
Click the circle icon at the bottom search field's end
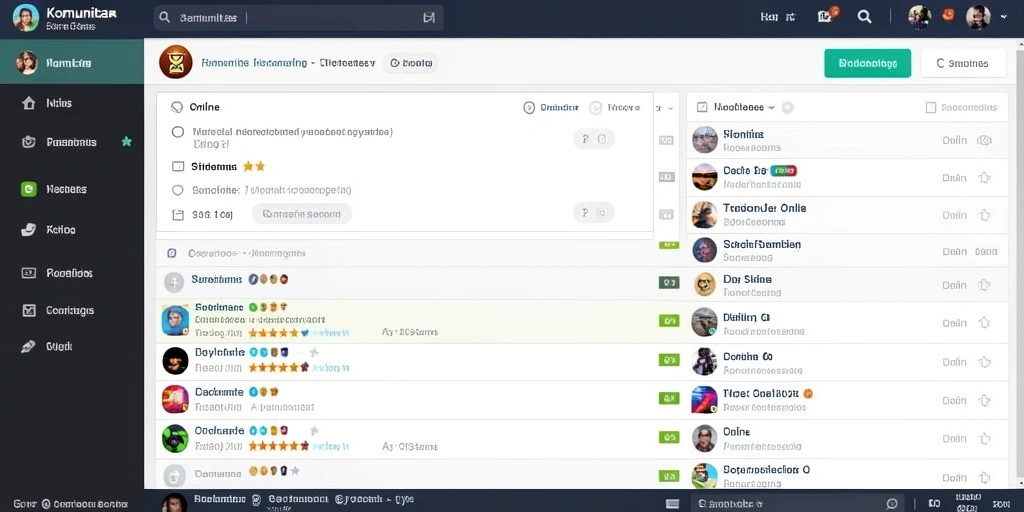pyautogui.click(x=892, y=504)
